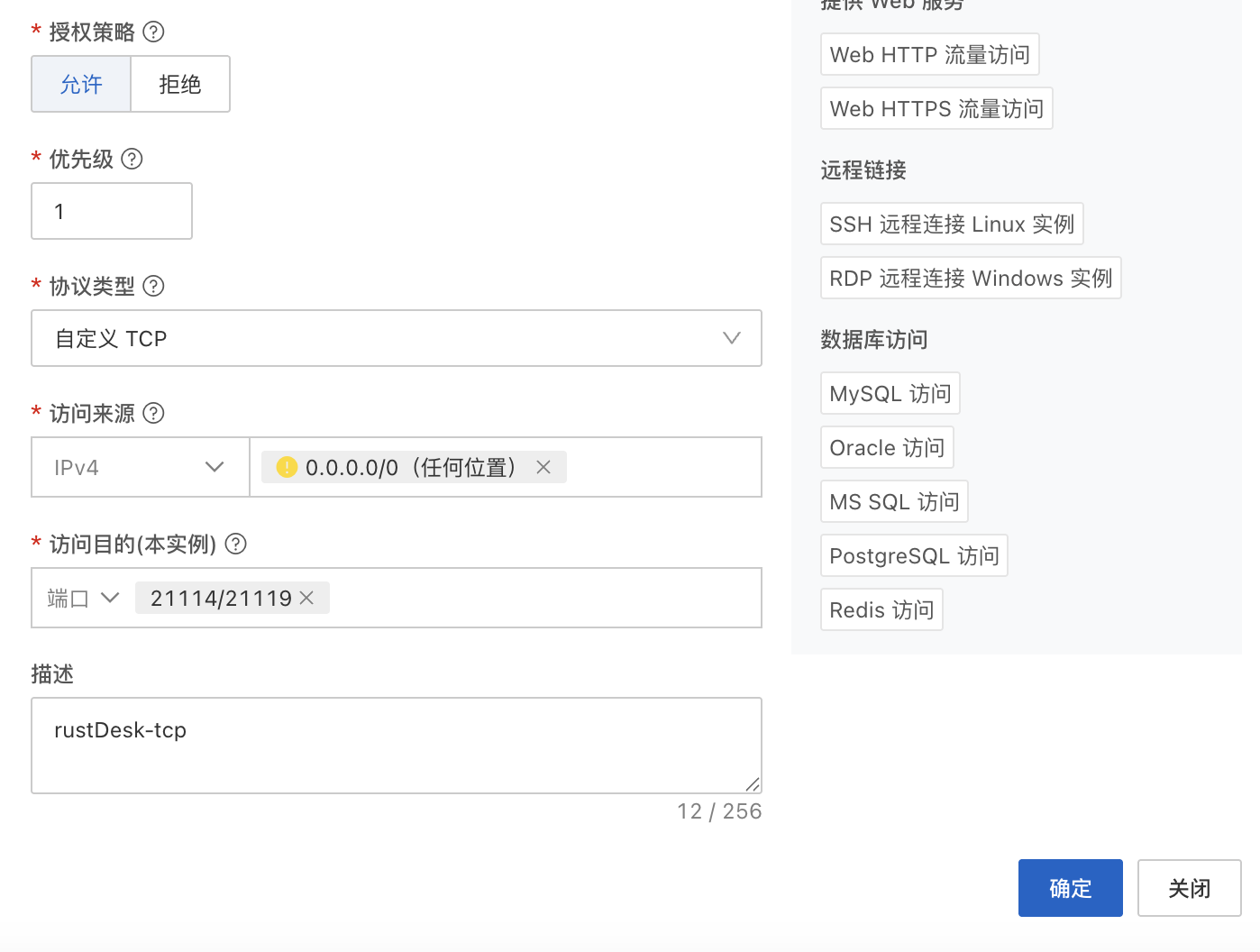Click the 远程链接 section heading
The height and width of the screenshot is (952, 1260).
point(863,170)
